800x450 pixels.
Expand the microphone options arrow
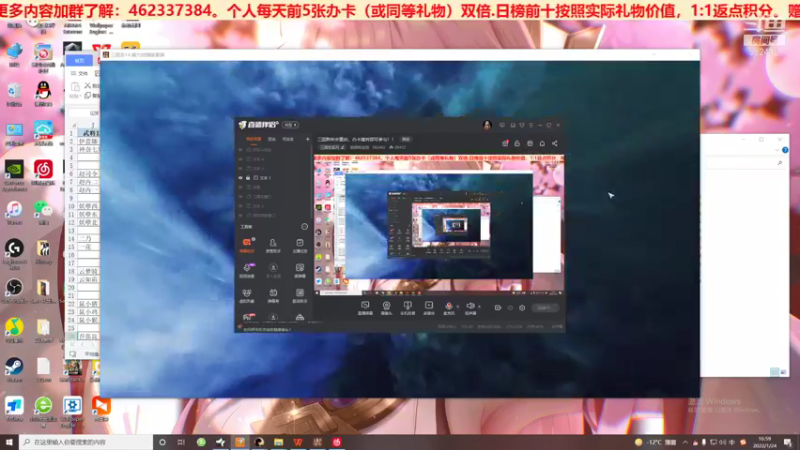[458, 307]
